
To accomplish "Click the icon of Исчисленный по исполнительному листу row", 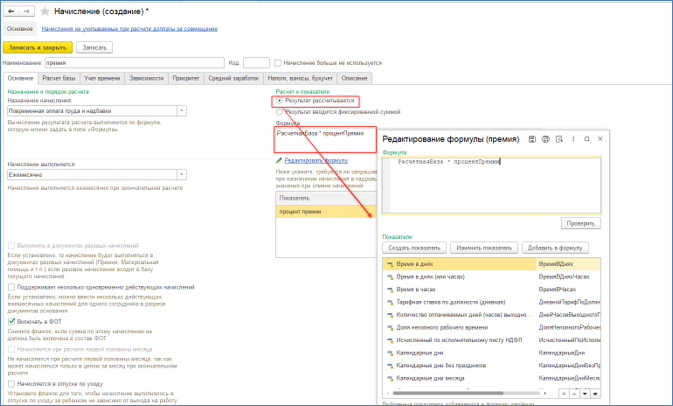I will point(390,340).
